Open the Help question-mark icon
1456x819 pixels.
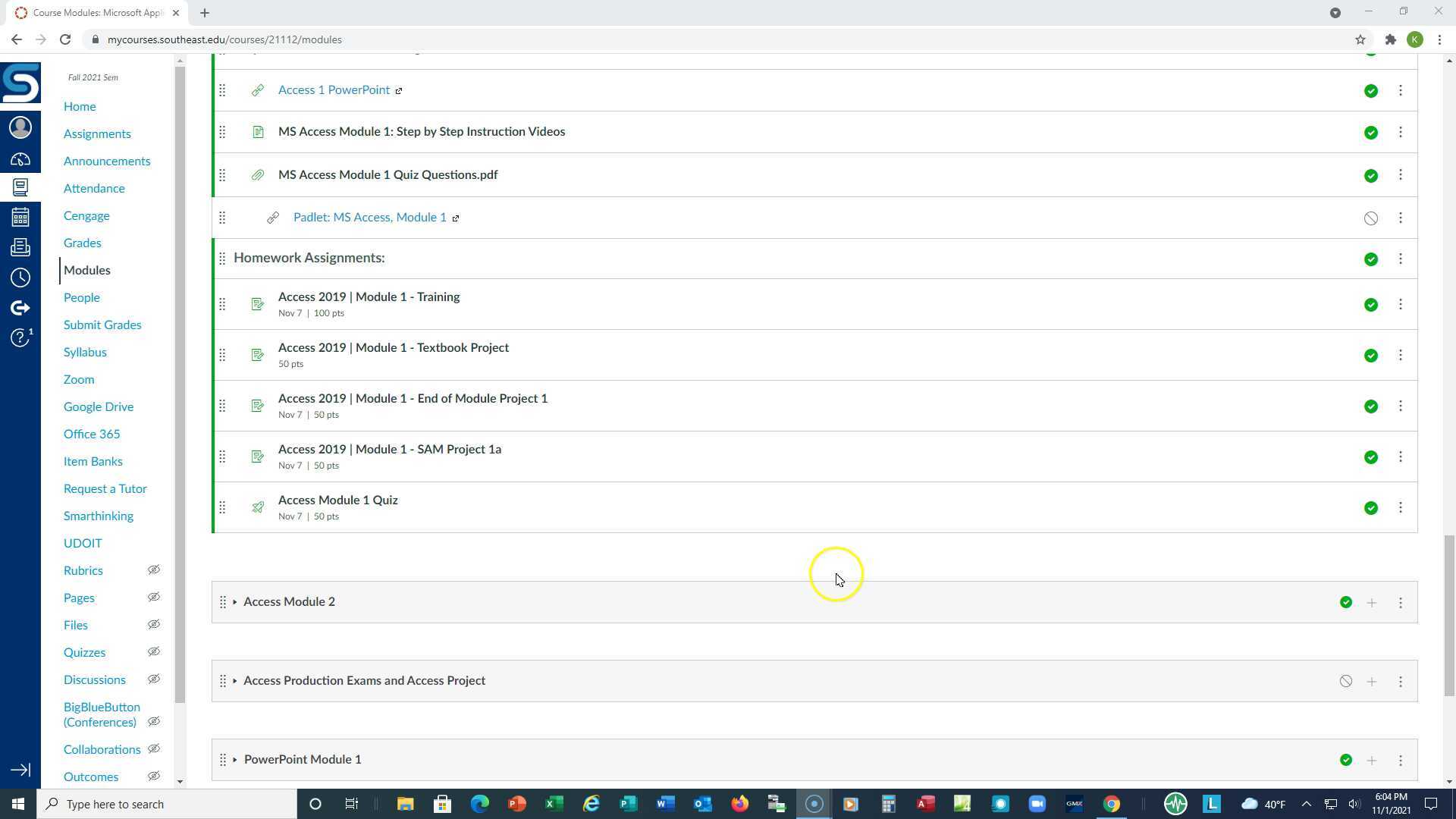(20, 338)
